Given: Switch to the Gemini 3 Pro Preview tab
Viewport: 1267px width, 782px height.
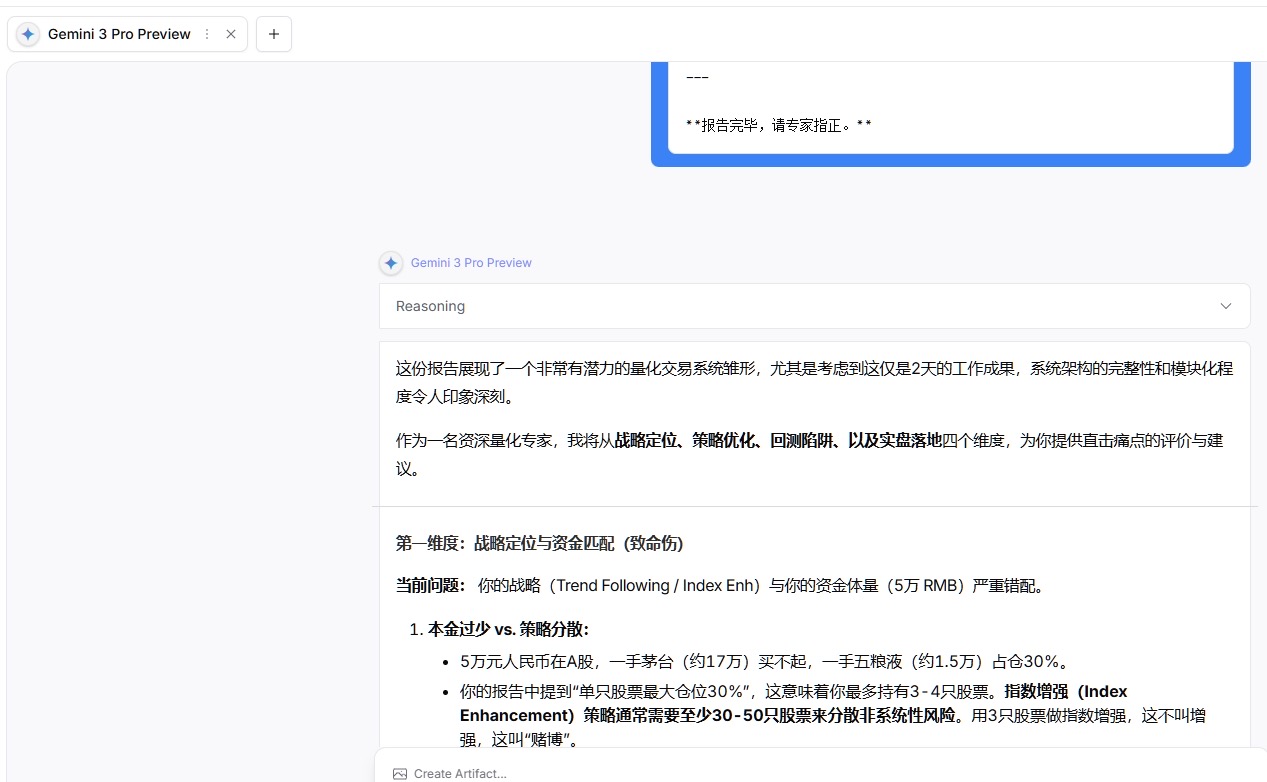Looking at the screenshot, I should pos(119,34).
